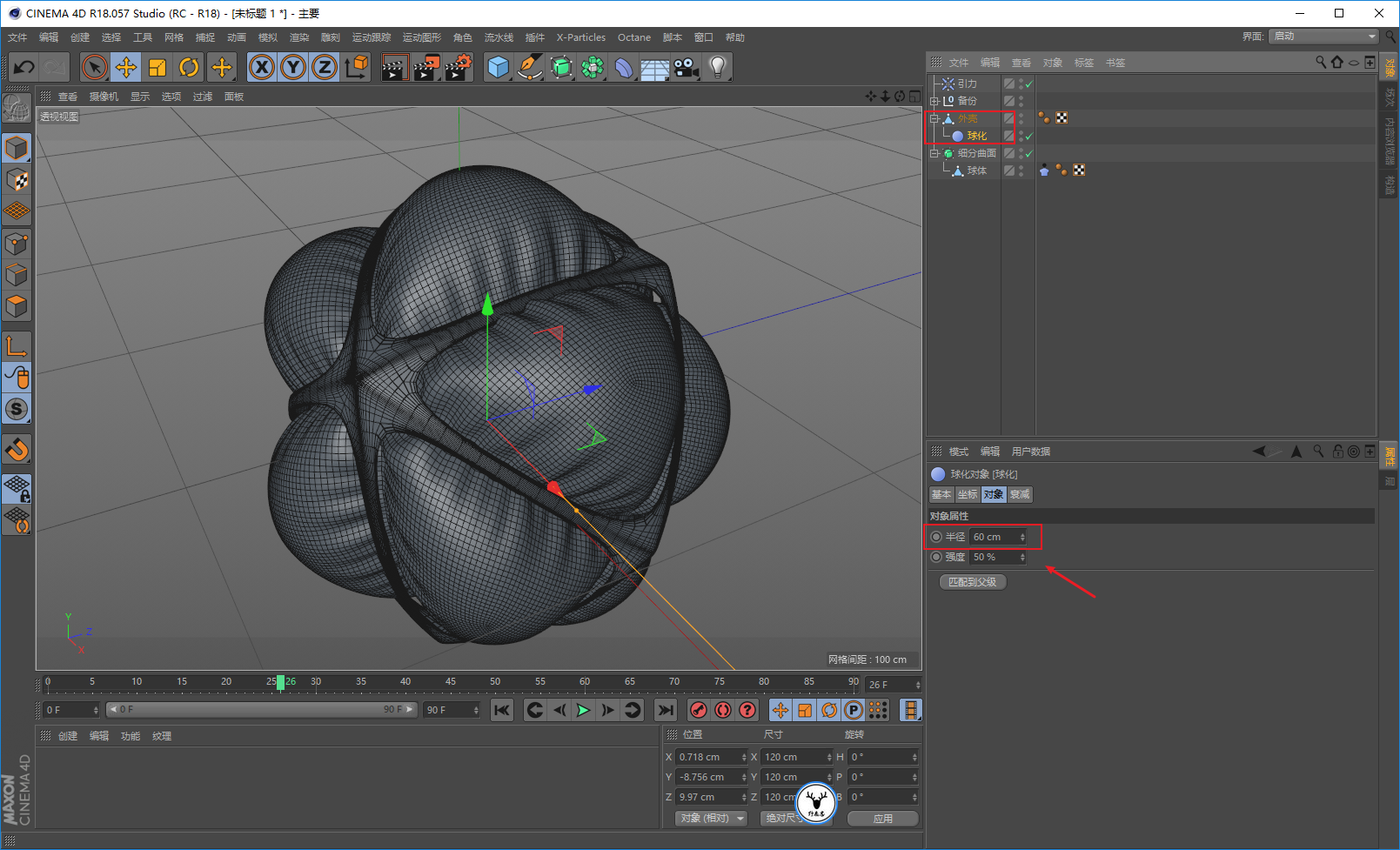Open the deformer objects icon

tap(624, 67)
